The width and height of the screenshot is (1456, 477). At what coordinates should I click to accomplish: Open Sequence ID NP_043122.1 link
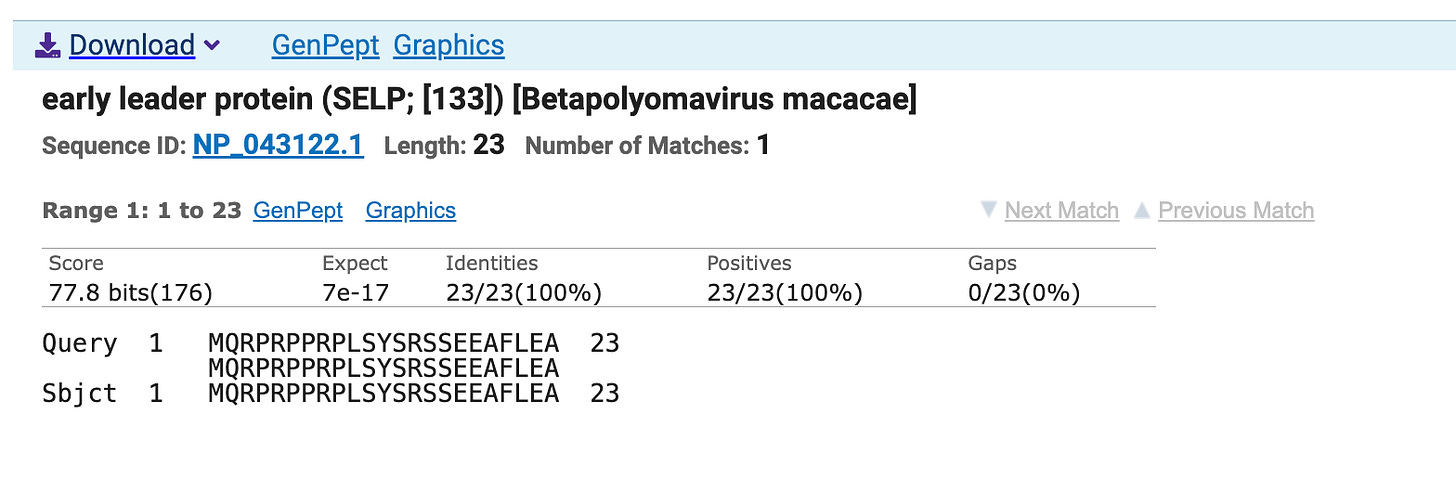tap(278, 146)
